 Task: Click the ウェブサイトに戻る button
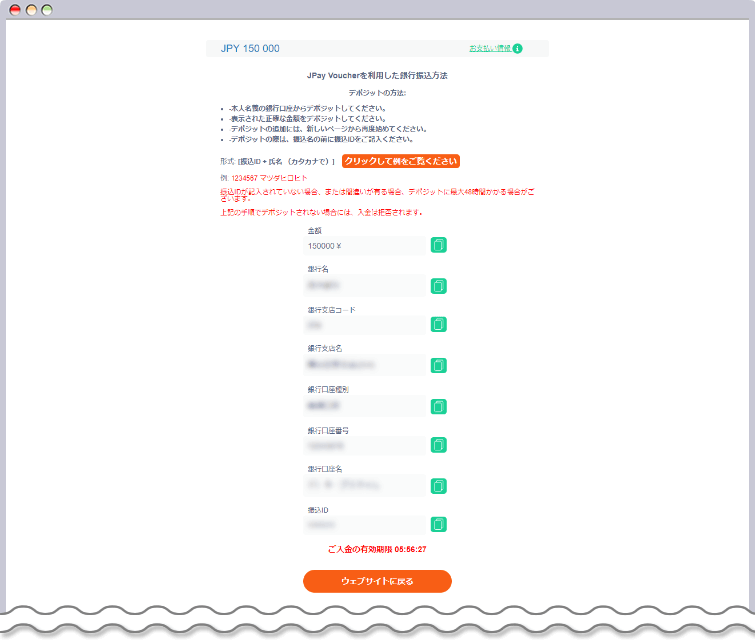click(x=377, y=581)
